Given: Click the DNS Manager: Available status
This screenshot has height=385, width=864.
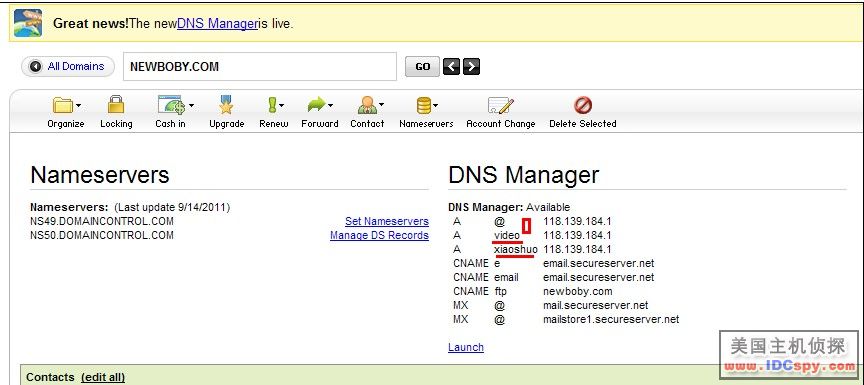Looking at the screenshot, I should pos(509,208).
